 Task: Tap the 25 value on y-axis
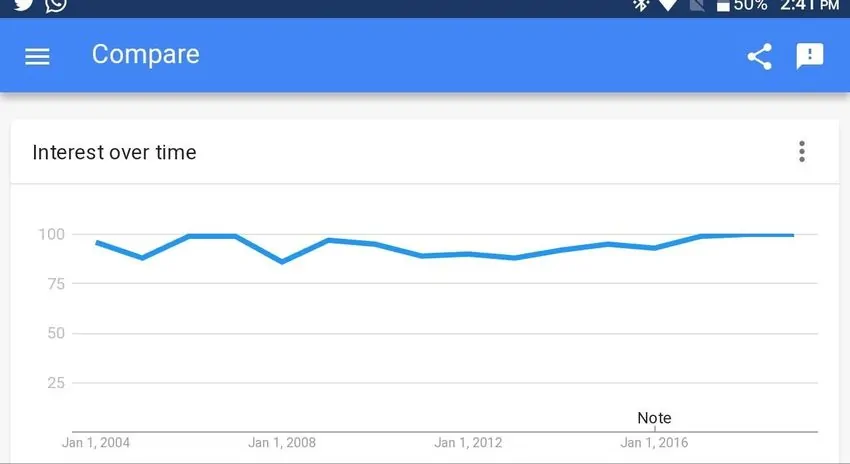click(x=56, y=383)
